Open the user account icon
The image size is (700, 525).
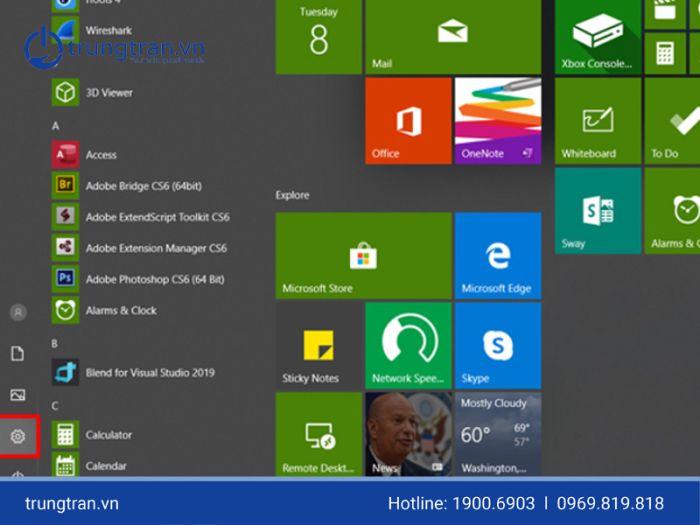(17, 312)
